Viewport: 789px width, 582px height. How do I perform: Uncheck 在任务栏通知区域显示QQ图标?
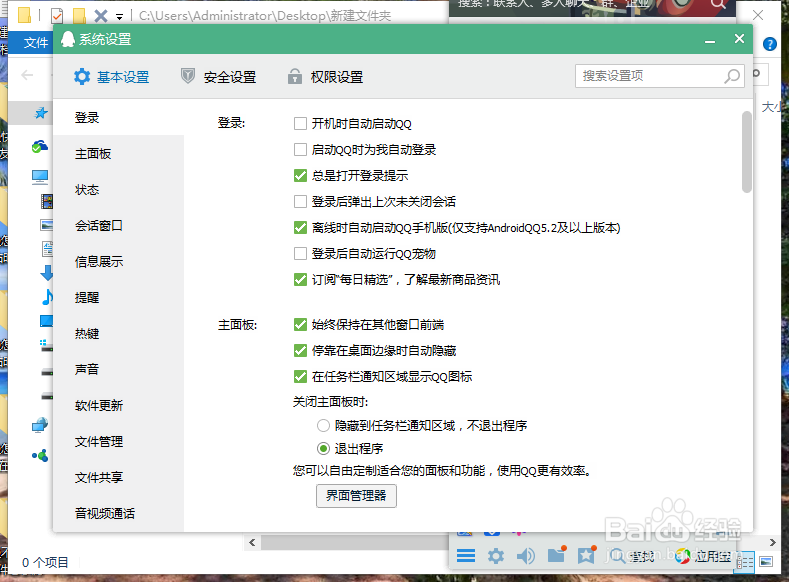click(300, 377)
